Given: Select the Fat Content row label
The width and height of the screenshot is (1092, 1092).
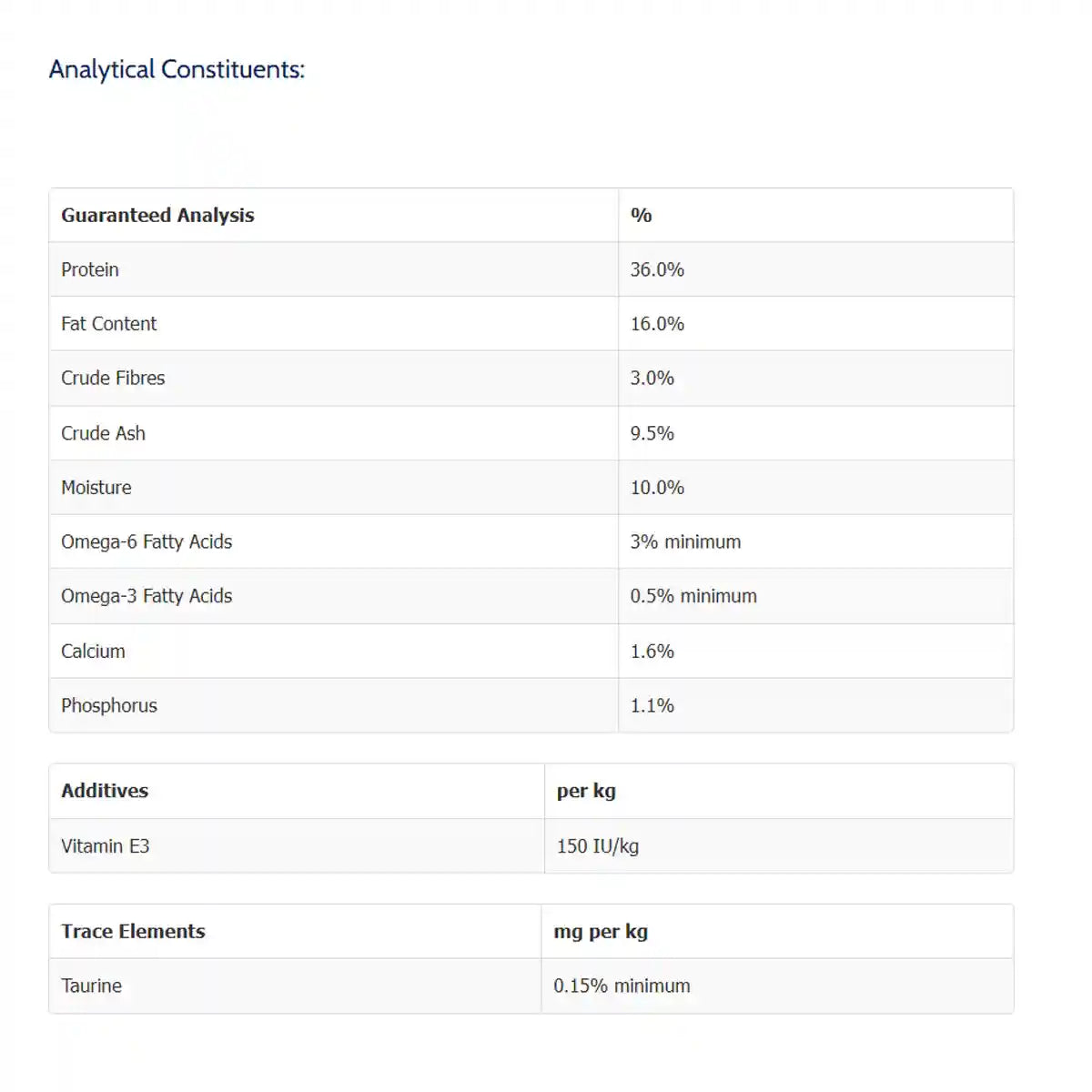Looking at the screenshot, I should pyautogui.click(x=108, y=324).
